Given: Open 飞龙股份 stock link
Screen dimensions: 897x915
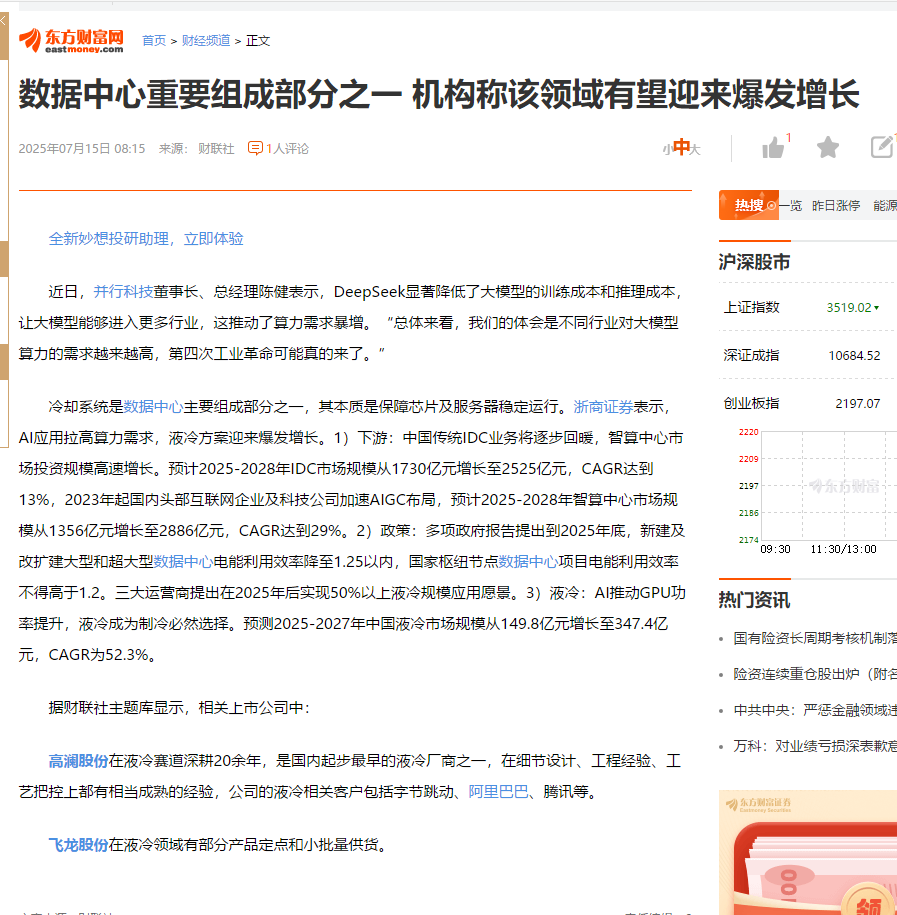Looking at the screenshot, I should click(78, 844).
